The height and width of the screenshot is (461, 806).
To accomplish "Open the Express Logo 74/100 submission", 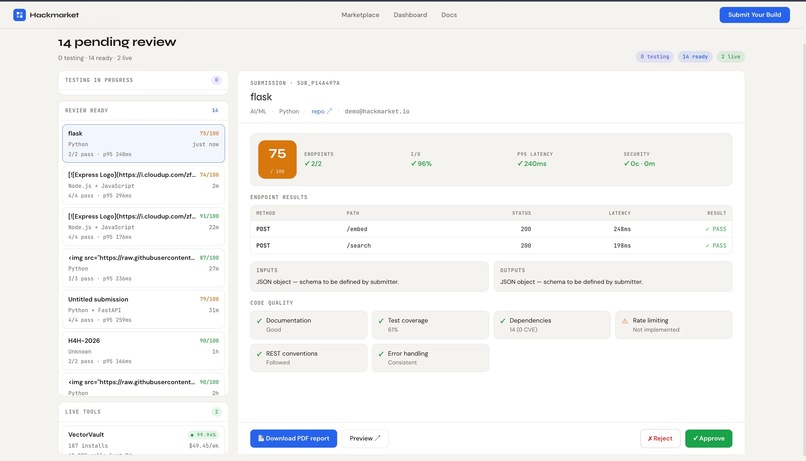I will coord(143,185).
